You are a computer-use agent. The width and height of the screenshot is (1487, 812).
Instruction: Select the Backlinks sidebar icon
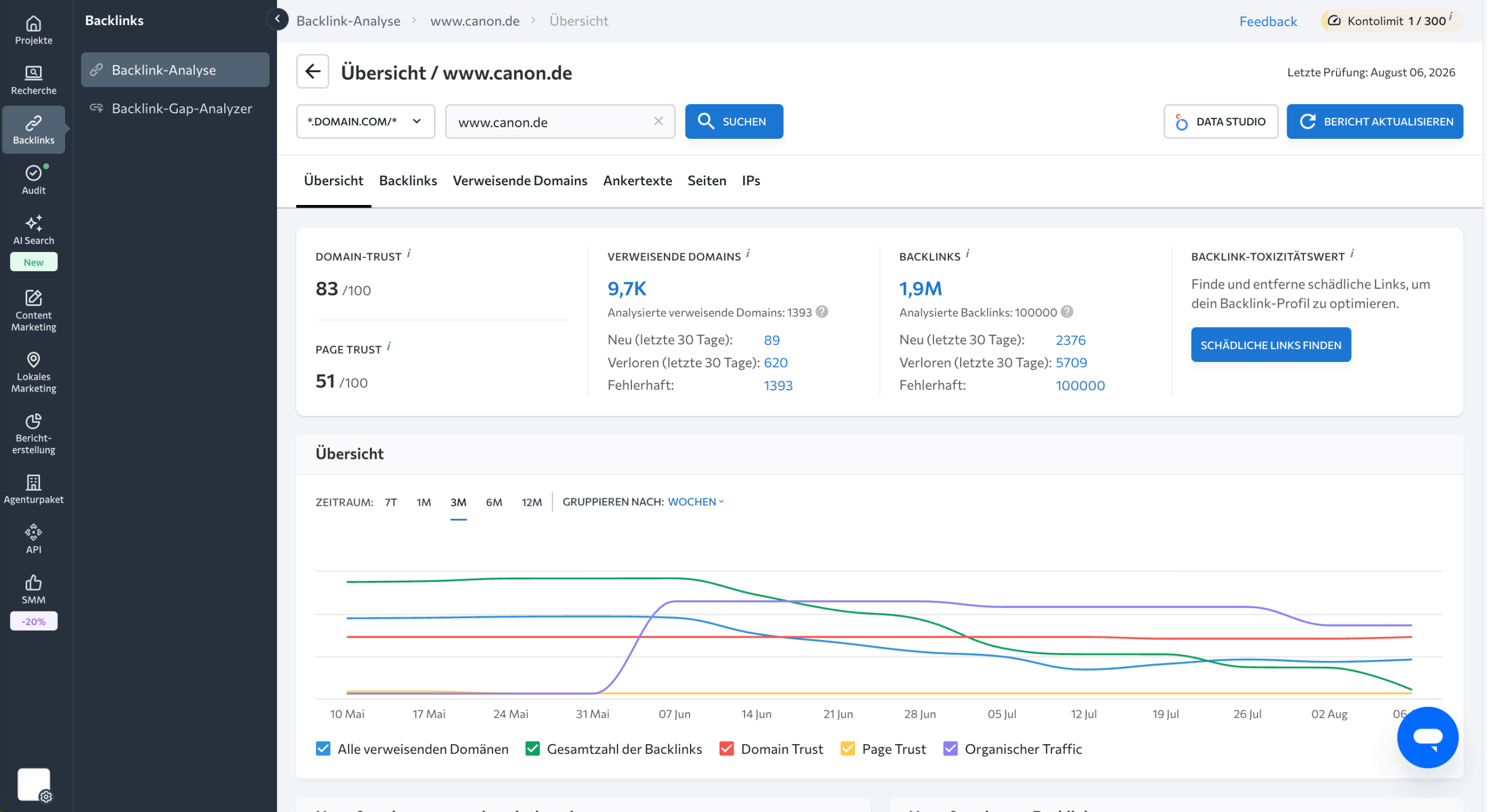point(34,130)
